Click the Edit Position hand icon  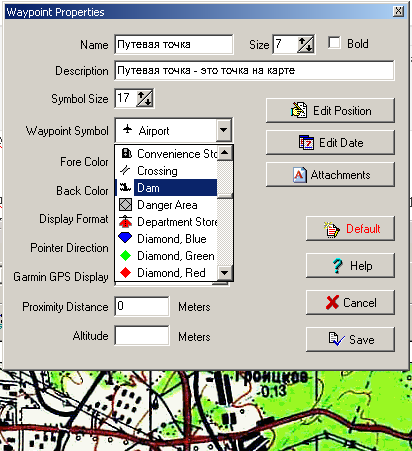pos(299,110)
